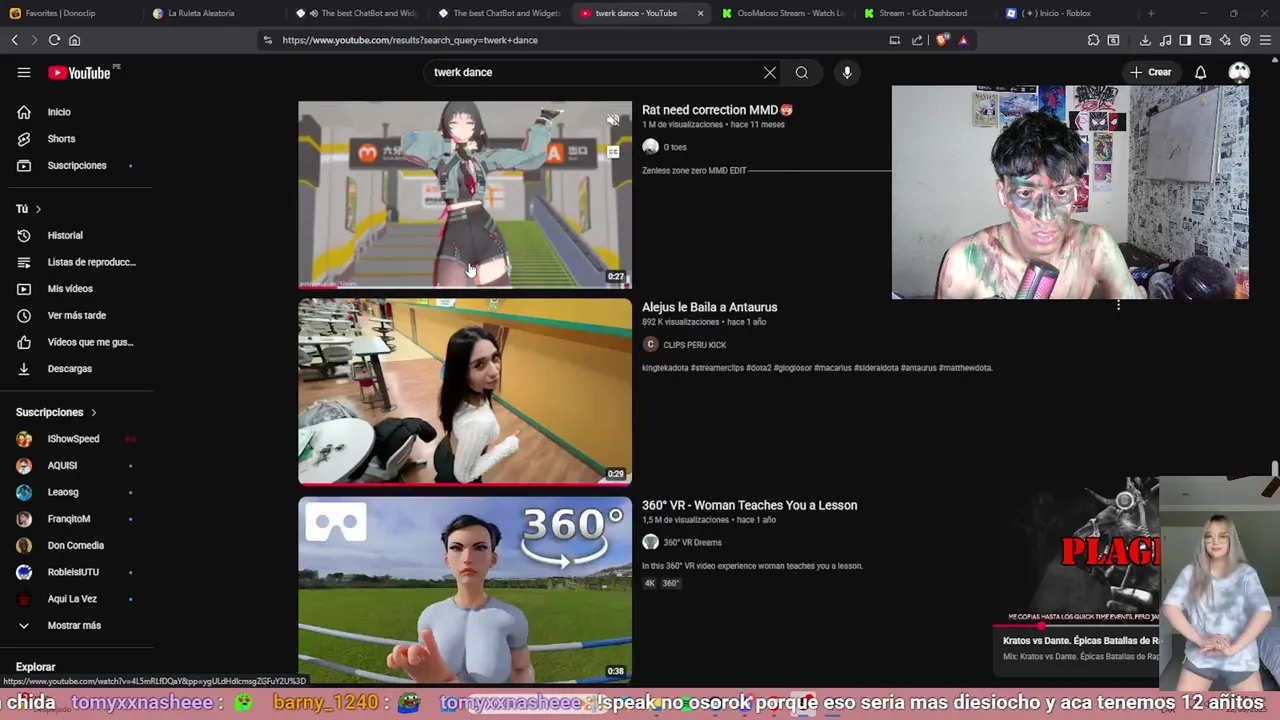Open the Brave Shields lion icon
Image resolution: width=1280 pixels, height=720 pixels.
click(x=942, y=40)
